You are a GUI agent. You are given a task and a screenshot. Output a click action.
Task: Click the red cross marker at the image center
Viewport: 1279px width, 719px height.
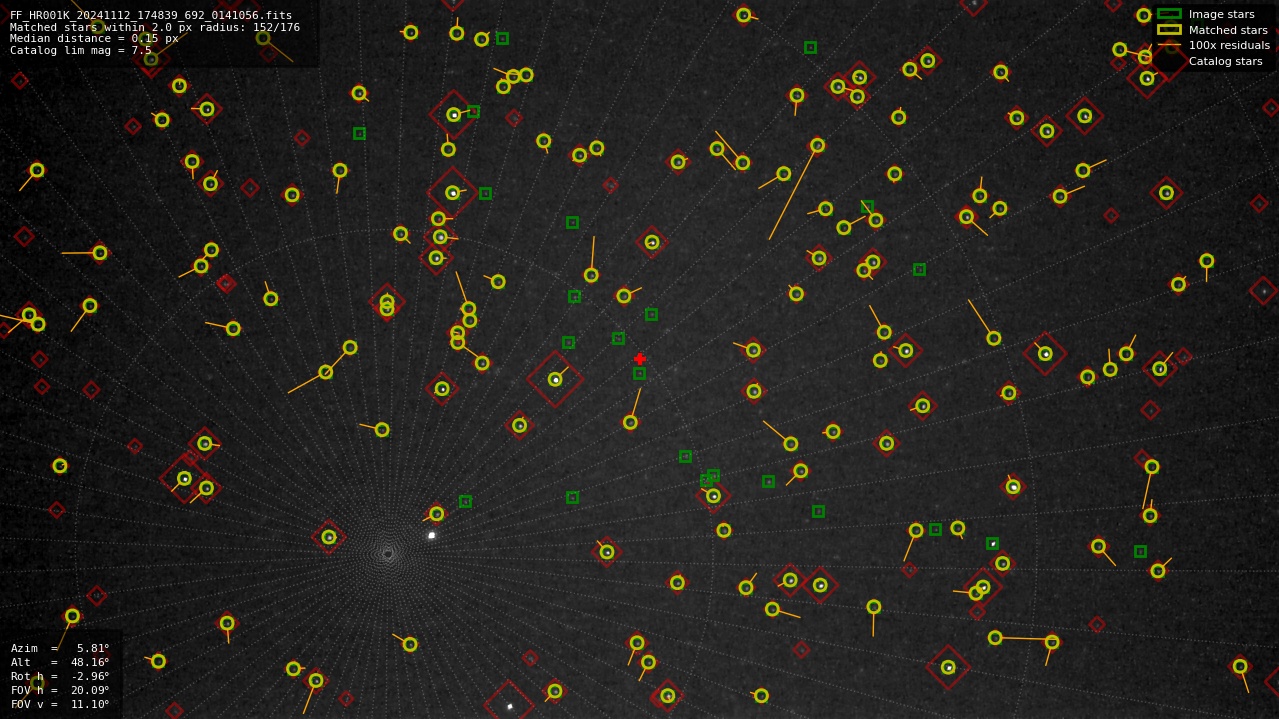coord(640,359)
